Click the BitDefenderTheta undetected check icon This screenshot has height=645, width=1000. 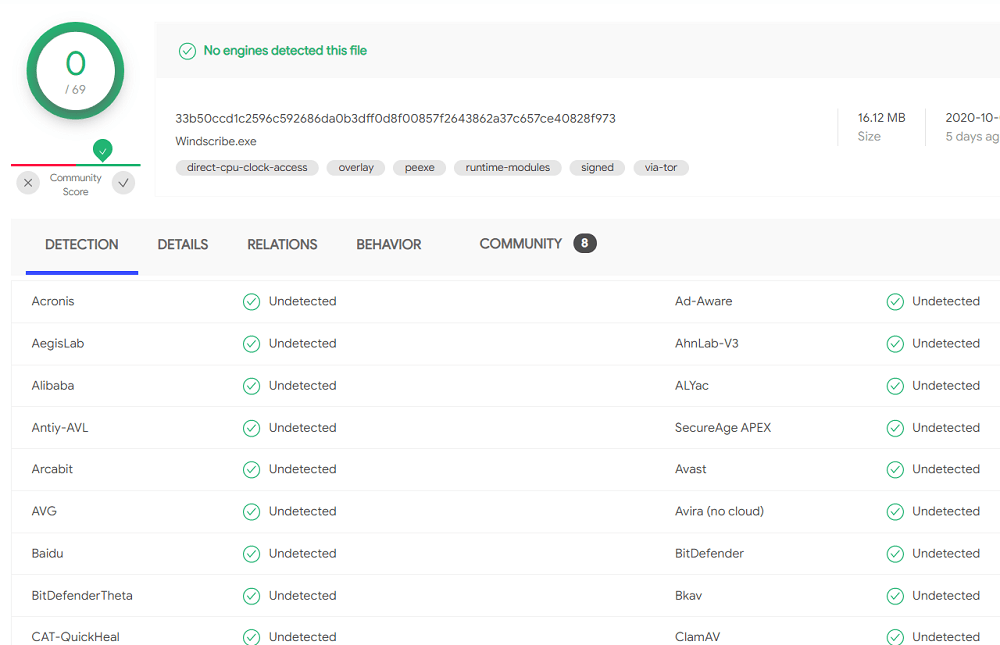(251, 596)
